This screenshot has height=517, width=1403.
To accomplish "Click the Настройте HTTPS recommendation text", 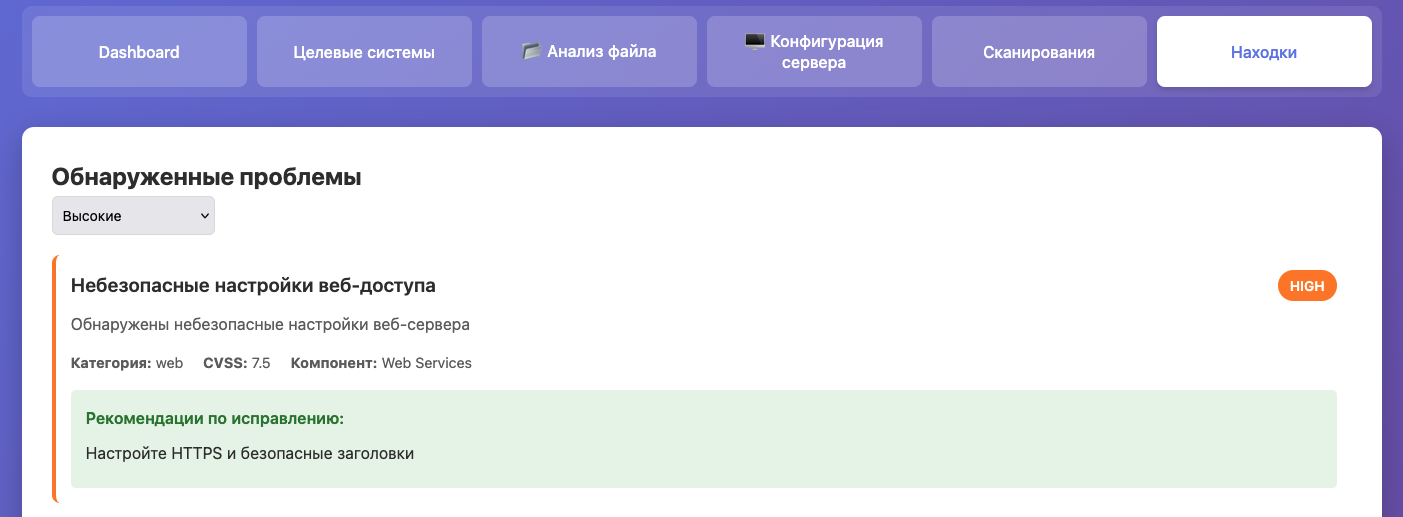I will coord(250,454).
